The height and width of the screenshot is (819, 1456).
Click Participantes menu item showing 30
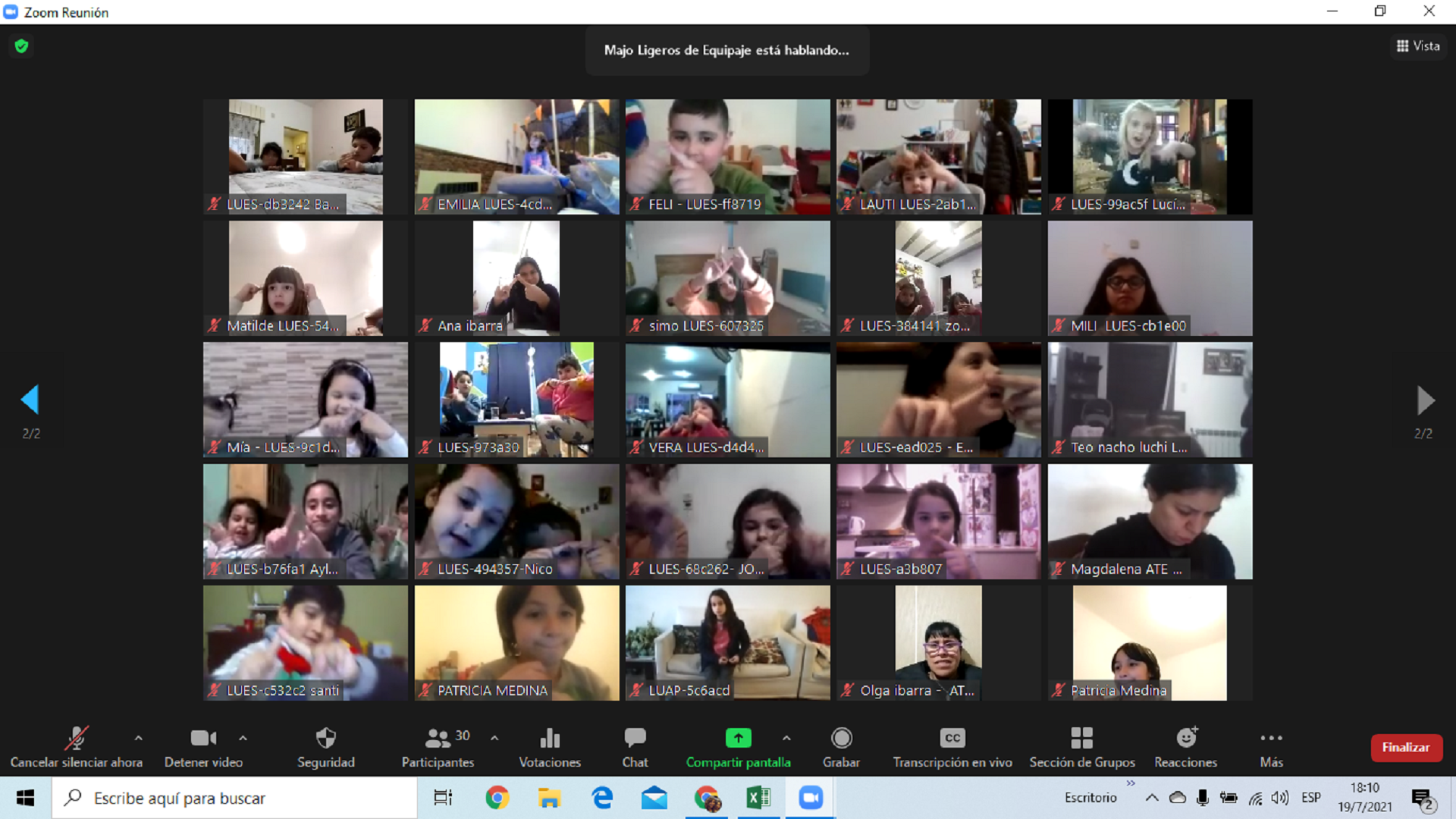[x=438, y=747]
